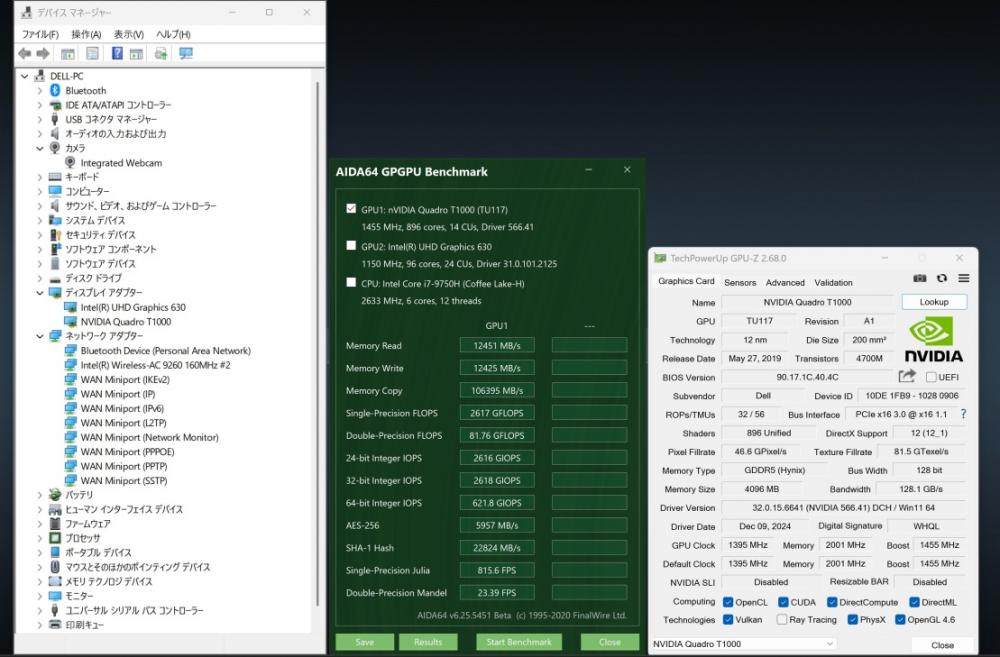Click the back arrow in Device Manager toolbar
1000x657 pixels.
24,54
